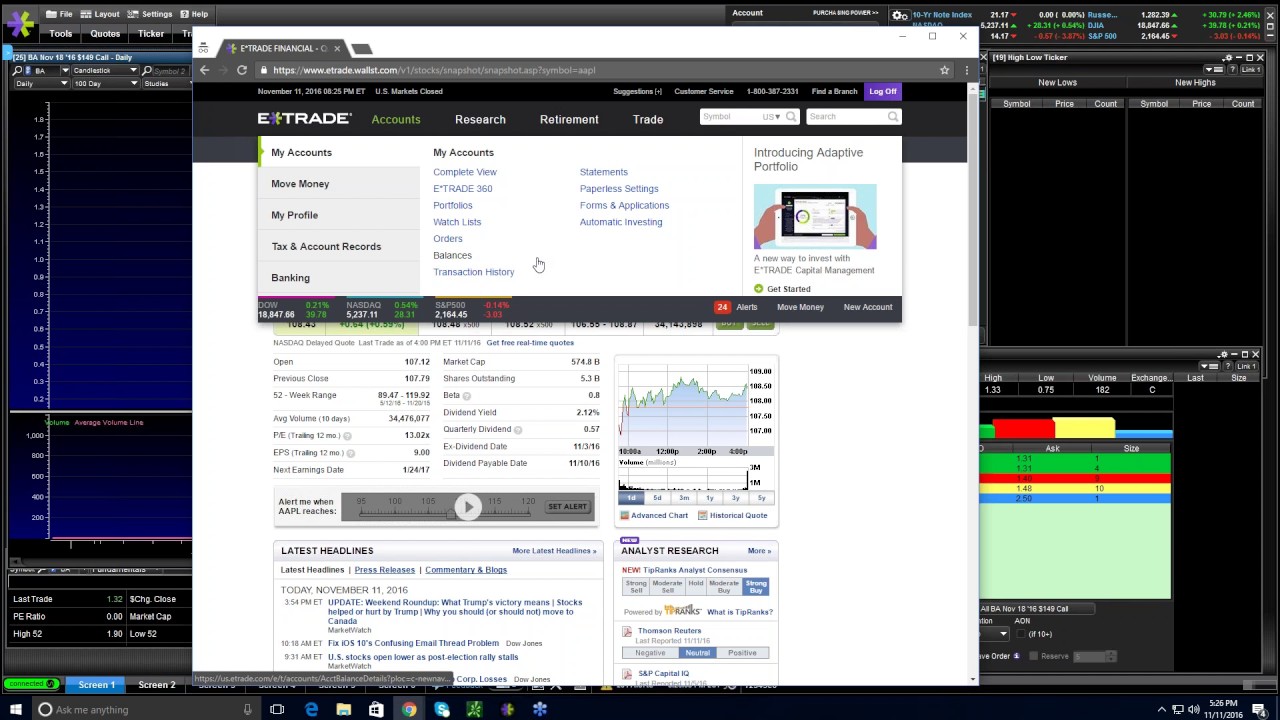The height and width of the screenshot is (720, 1280).
Task: Click the Task View taskbar icon
Action: click(277, 709)
